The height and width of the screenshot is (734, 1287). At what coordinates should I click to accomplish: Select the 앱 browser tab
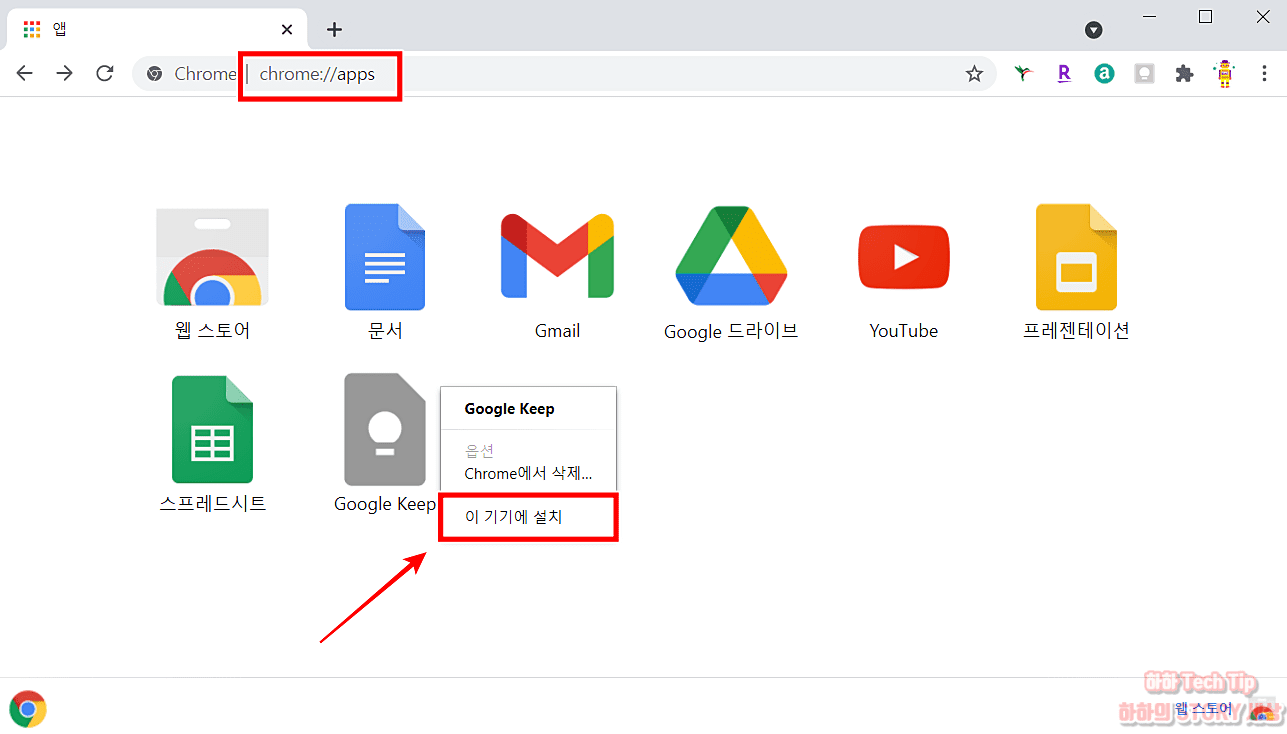click(x=155, y=29)
